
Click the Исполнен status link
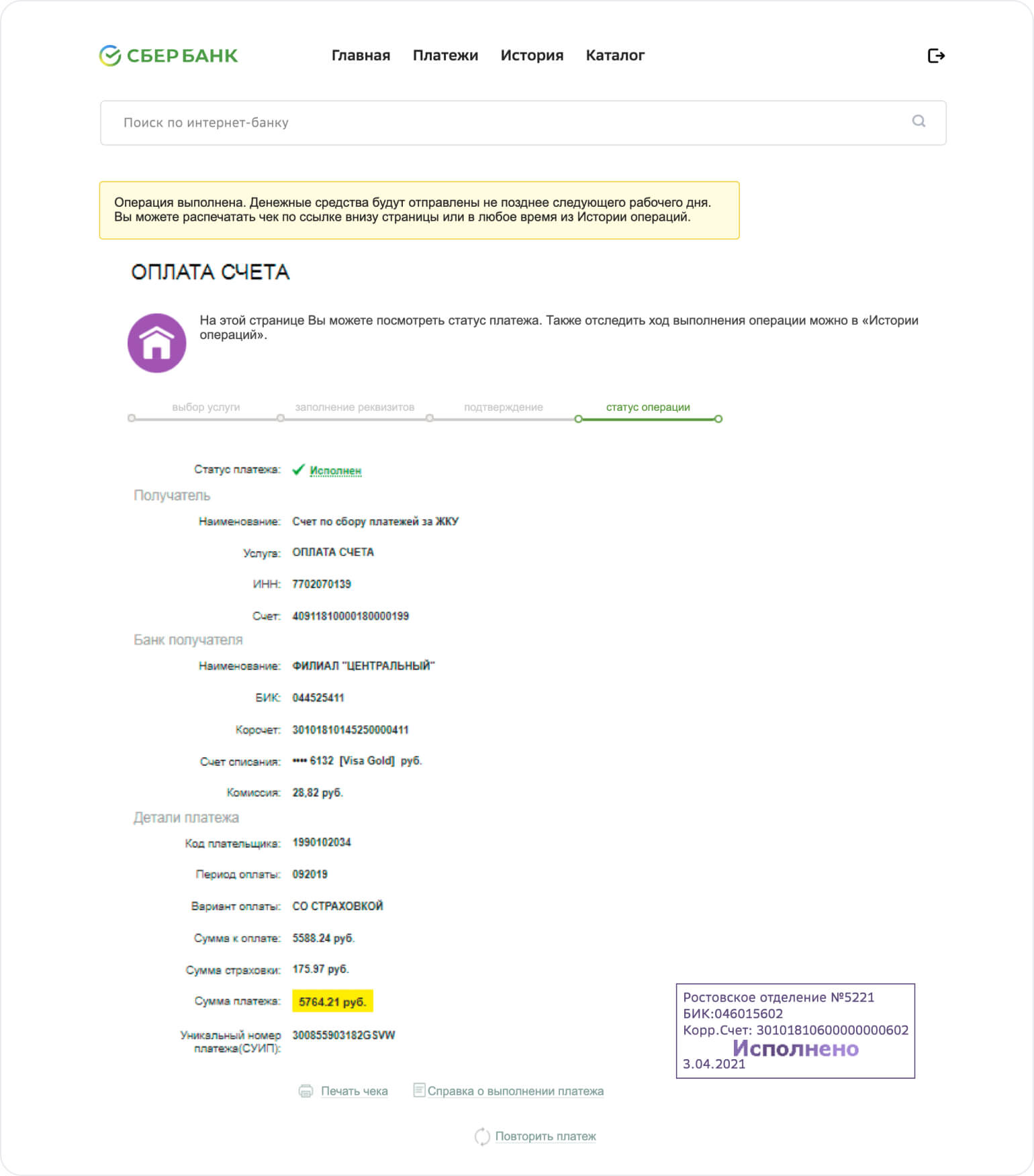coord(335,471)
